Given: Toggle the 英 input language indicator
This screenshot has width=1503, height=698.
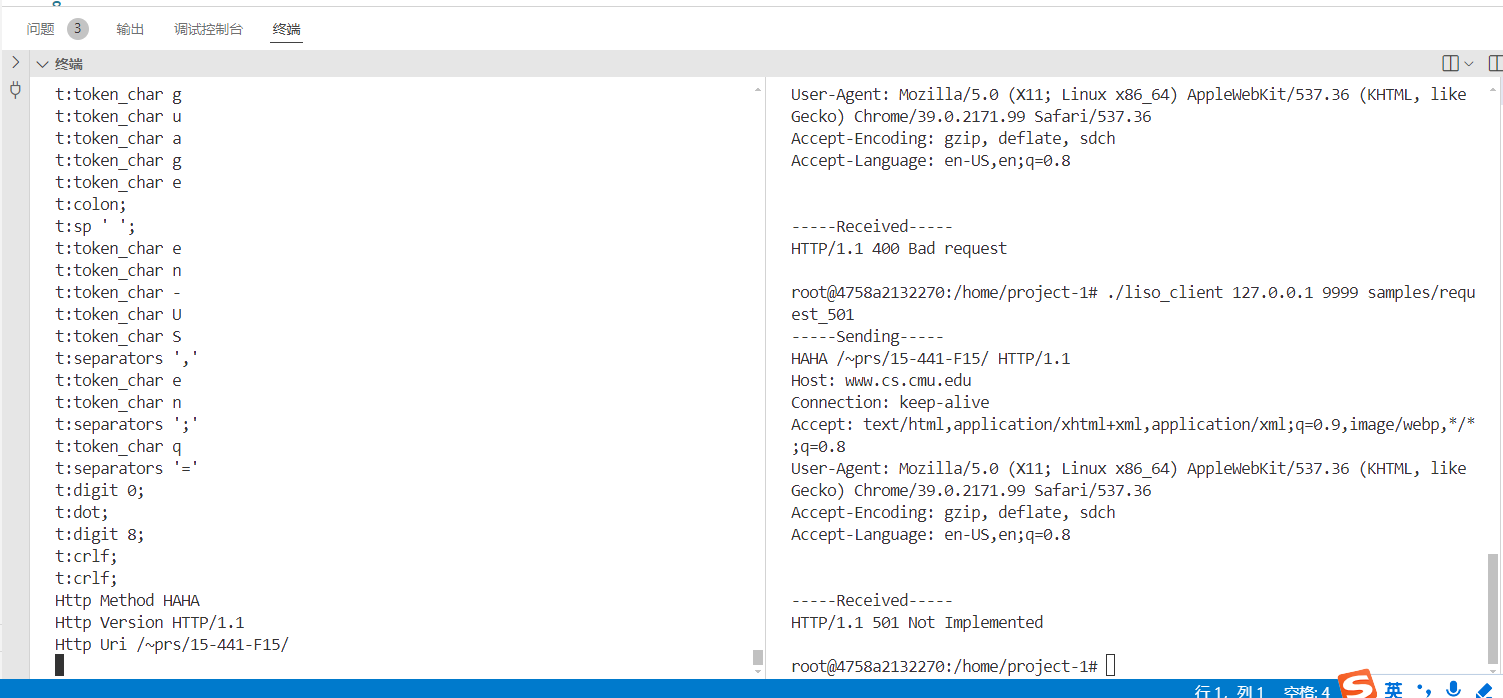Looking at the screenshot, I should tap(1393, 690).
